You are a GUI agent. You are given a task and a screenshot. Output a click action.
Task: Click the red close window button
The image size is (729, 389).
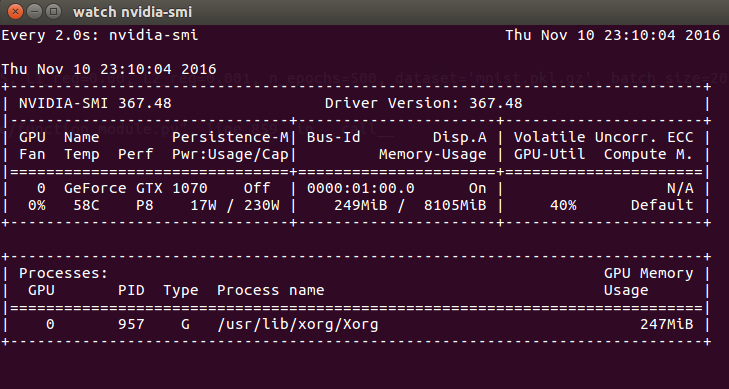coord(15,12)
